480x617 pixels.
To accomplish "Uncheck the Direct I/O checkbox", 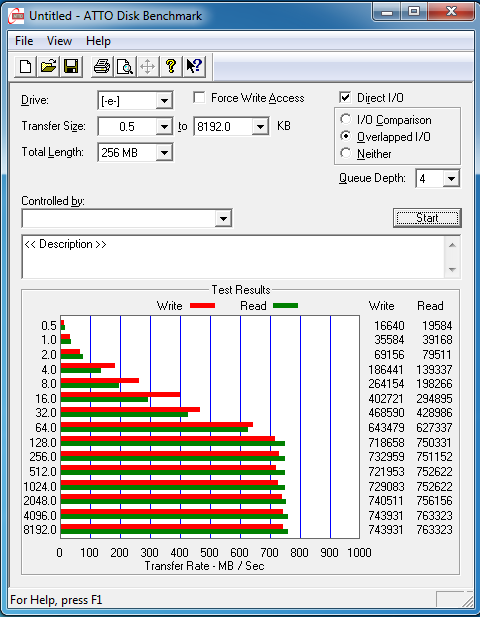I will (x=345, y=97).
